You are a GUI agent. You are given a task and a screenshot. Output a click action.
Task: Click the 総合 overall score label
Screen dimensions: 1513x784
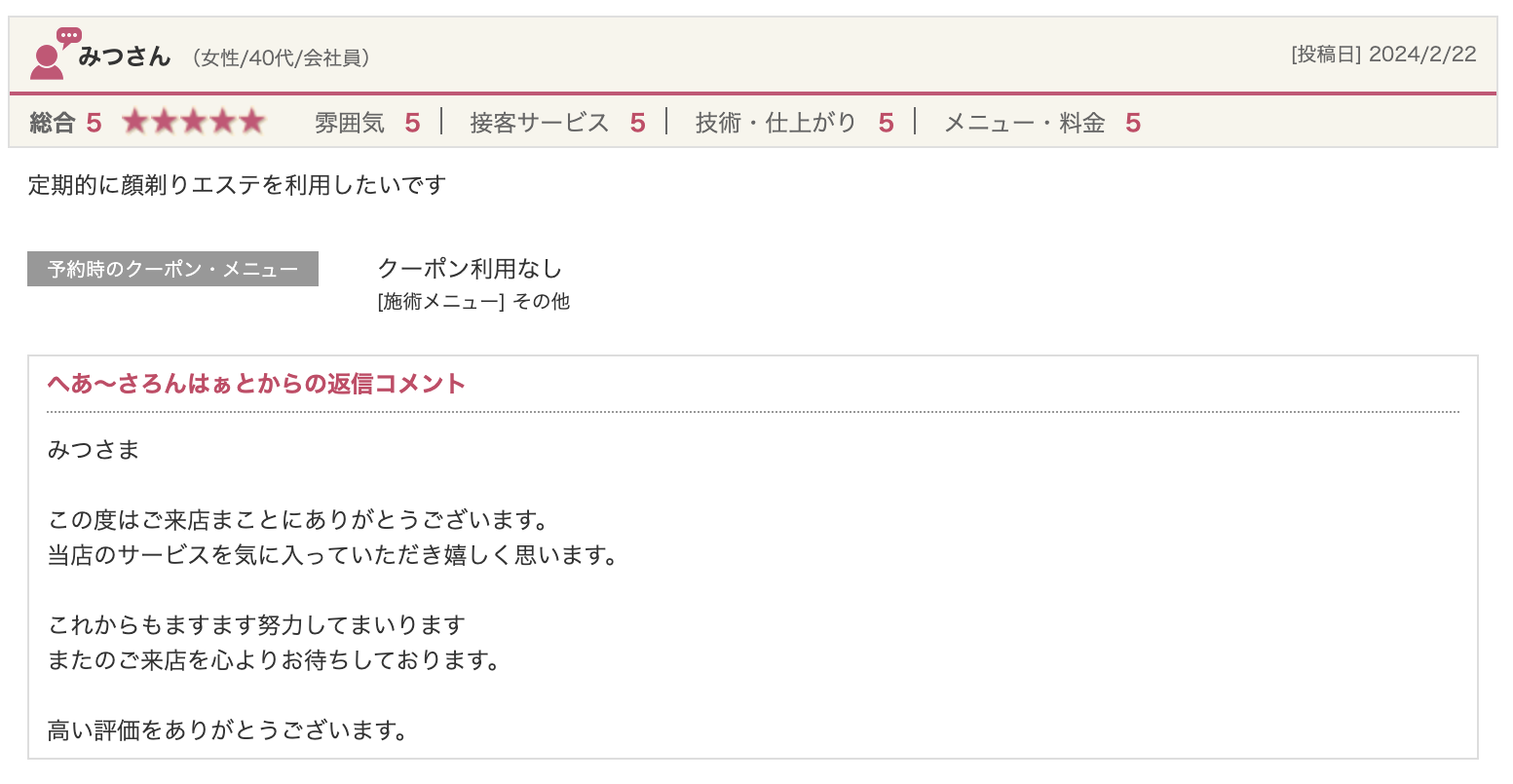pyautogui.click(x=53, y=123)
